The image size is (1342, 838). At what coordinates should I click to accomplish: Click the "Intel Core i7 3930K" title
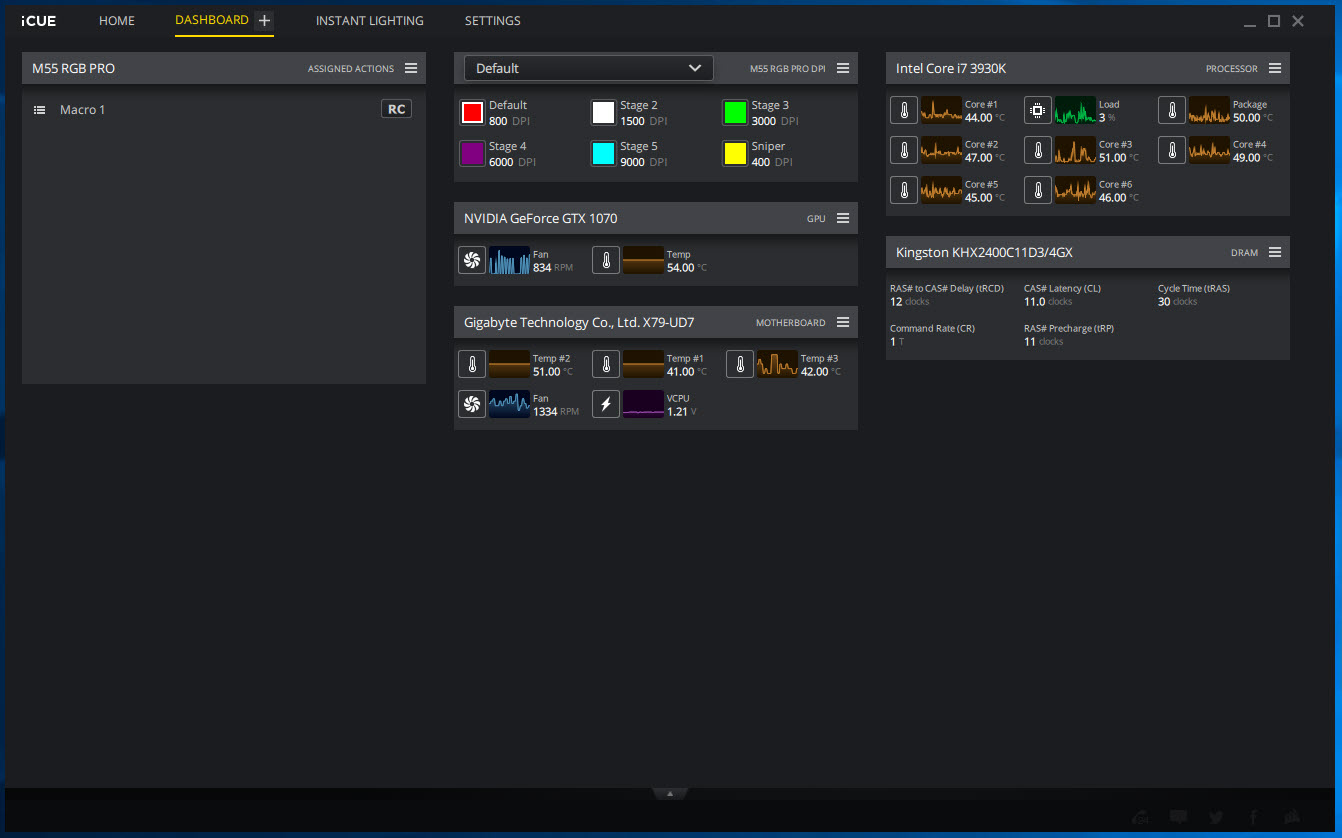pyautogui.click(x=951, y=68)
